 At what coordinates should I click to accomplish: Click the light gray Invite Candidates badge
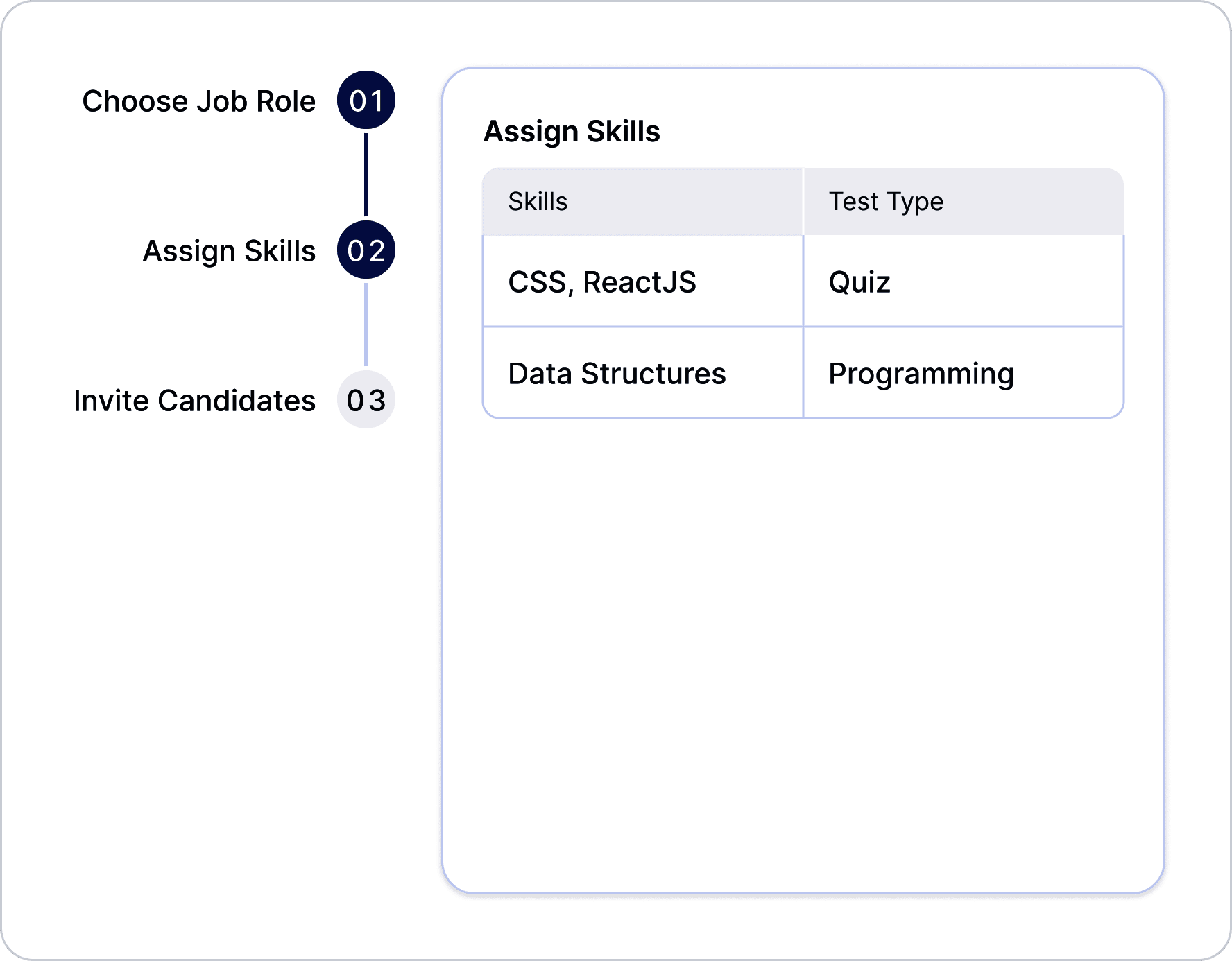point(366,399)
